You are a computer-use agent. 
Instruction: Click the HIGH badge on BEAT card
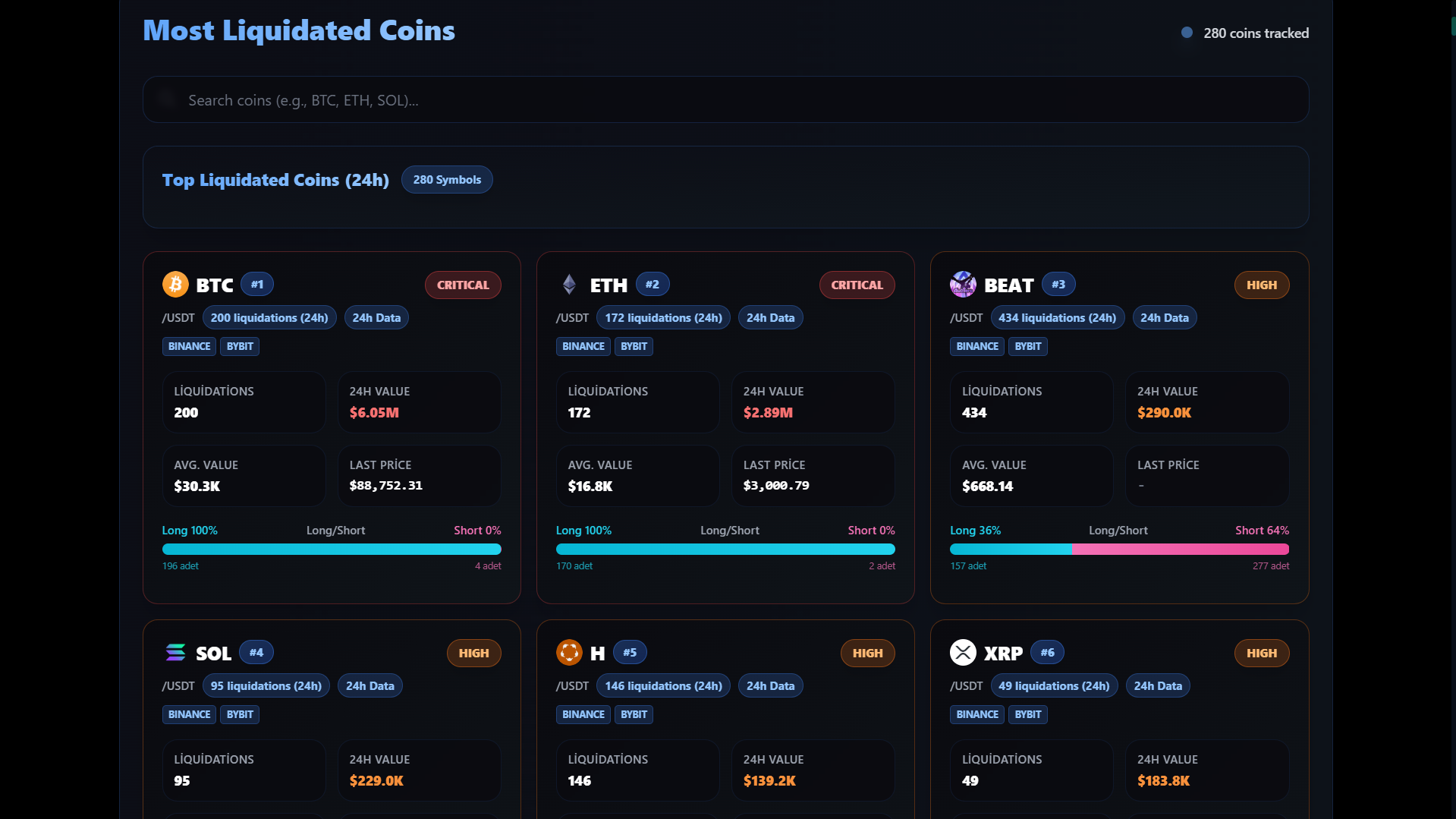(1261, 285)
